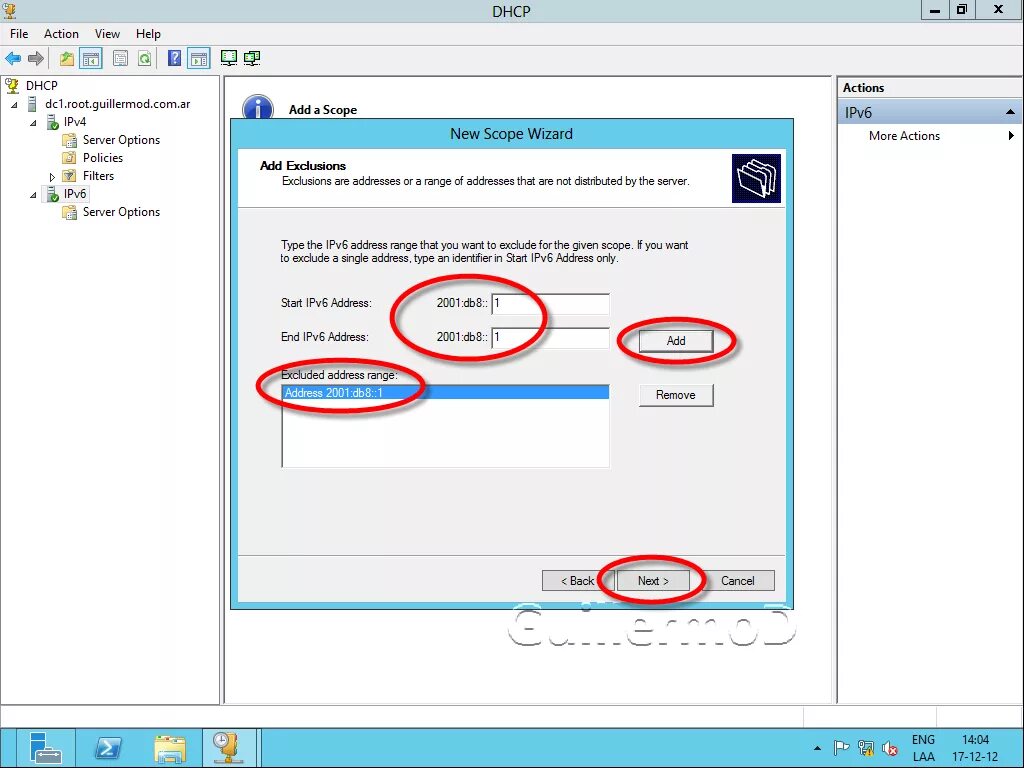Click the Up one level folder icon
Screen dimensions: 1024x768
67,58
